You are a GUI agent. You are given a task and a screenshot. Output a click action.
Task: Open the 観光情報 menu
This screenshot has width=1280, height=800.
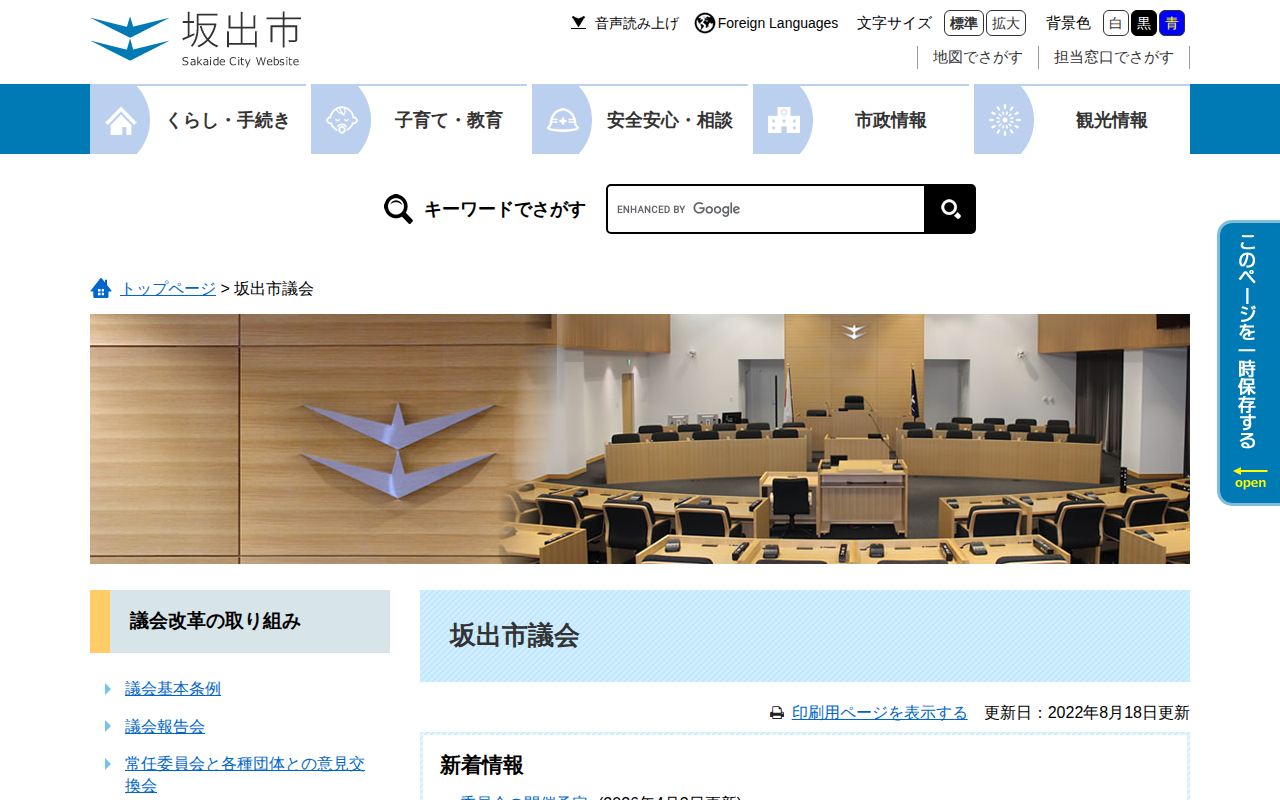click(1082, 119)
